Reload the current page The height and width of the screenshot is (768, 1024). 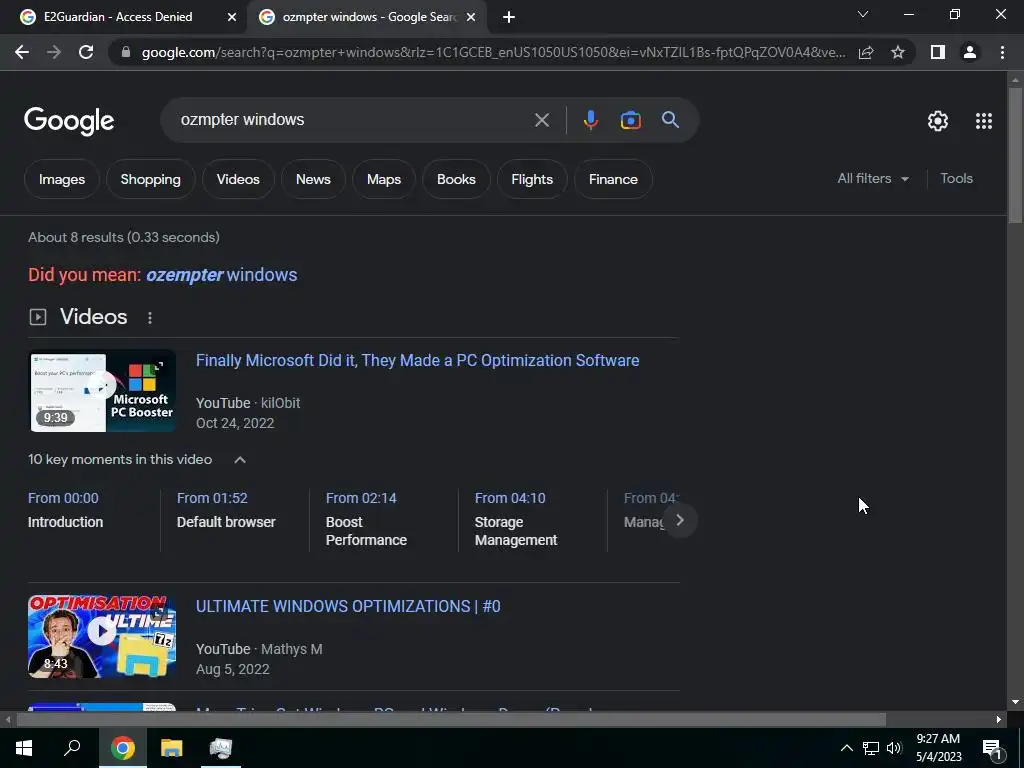coord(86,52)
